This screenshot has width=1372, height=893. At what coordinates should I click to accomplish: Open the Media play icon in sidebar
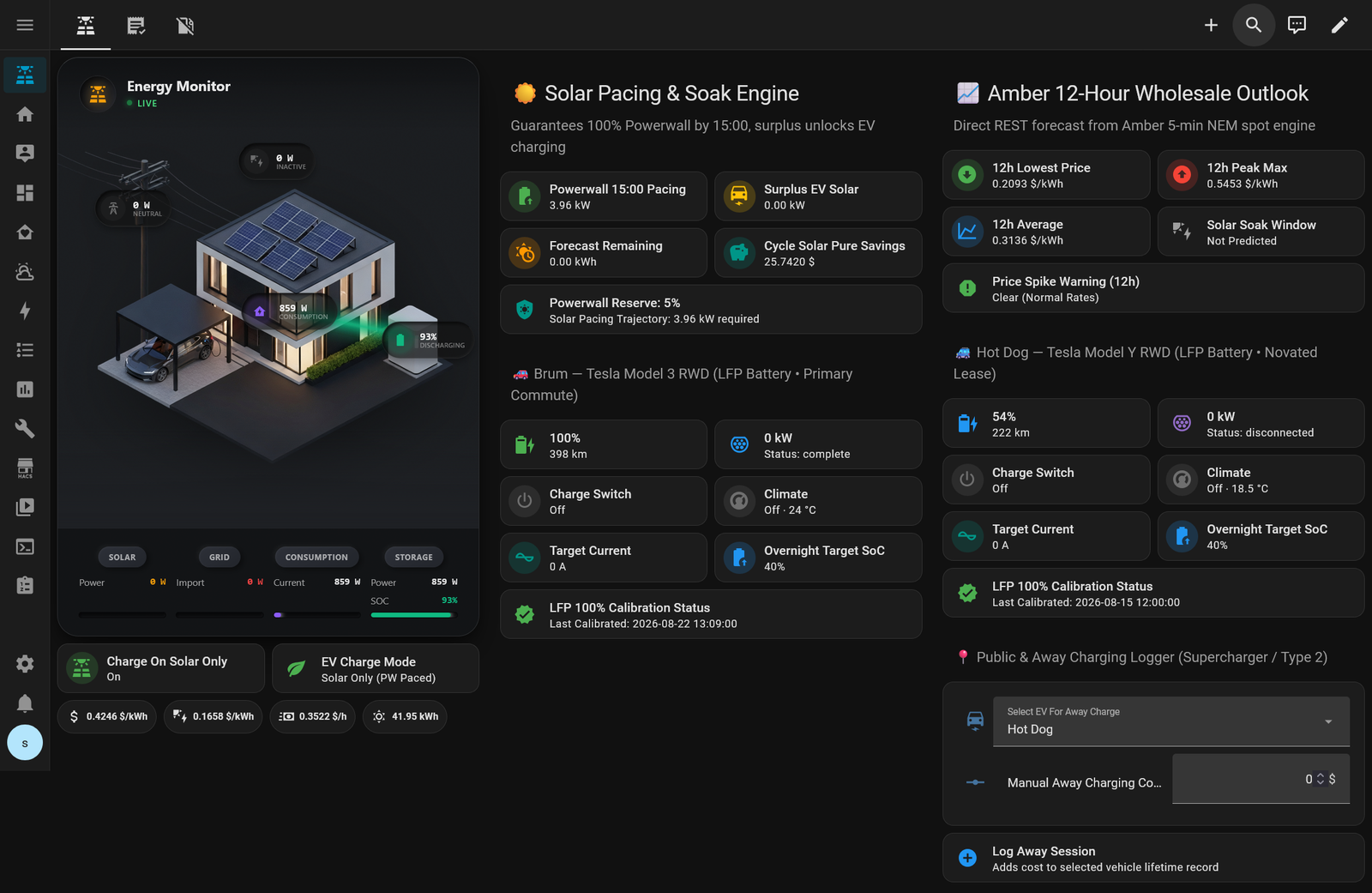(25, 507)
